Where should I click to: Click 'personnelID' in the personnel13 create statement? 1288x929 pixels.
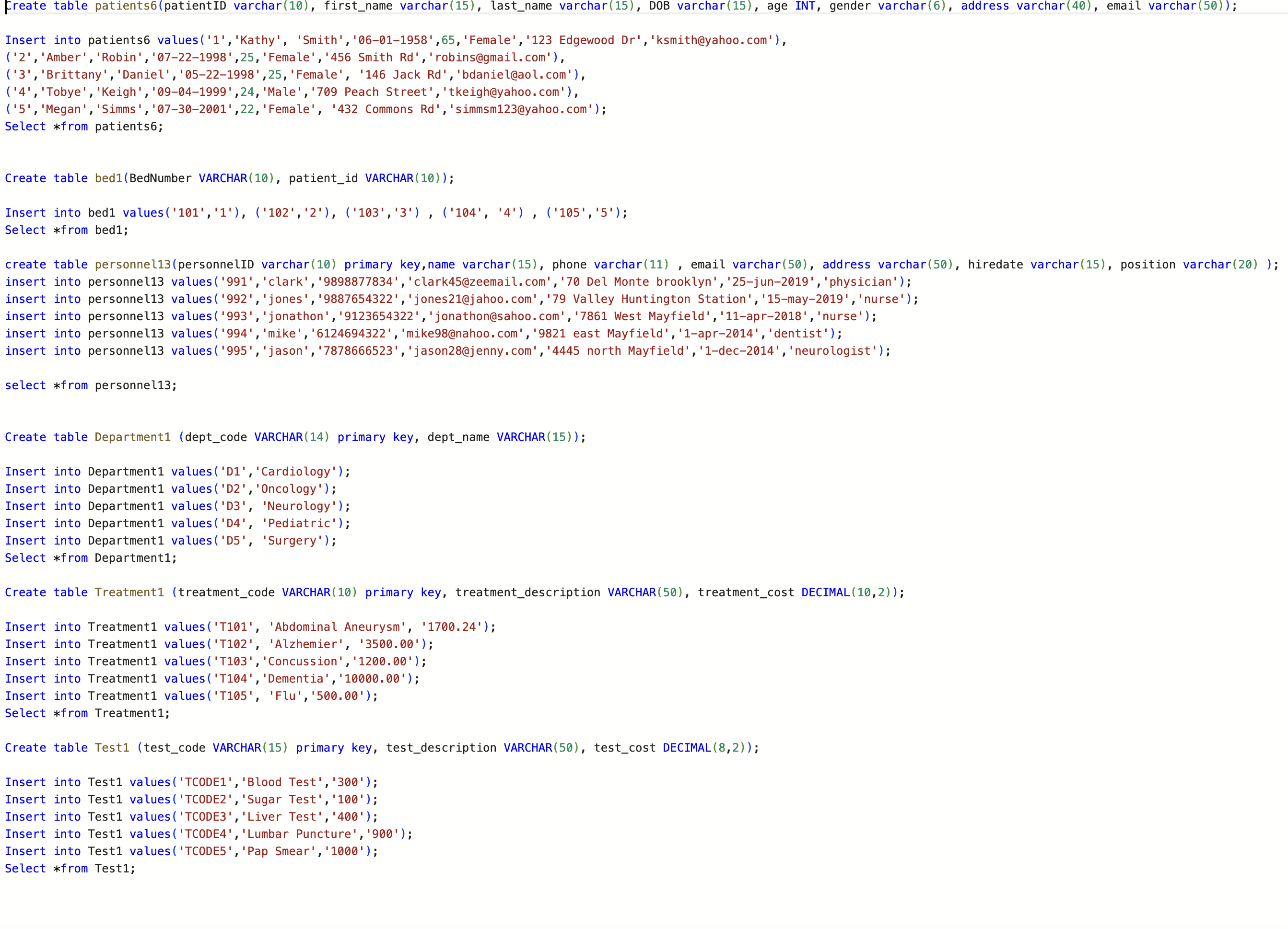216,265
